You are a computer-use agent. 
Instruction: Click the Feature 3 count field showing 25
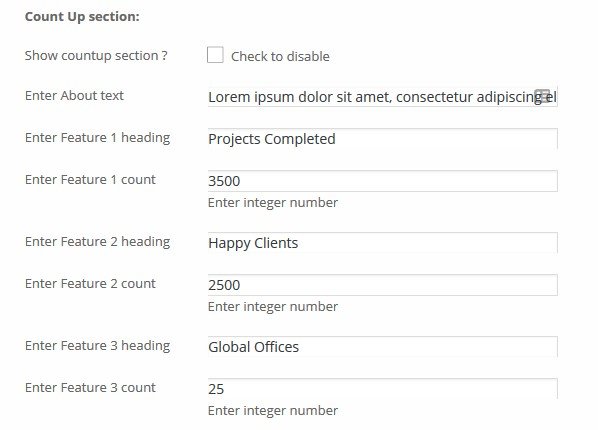tap(383, 389)
